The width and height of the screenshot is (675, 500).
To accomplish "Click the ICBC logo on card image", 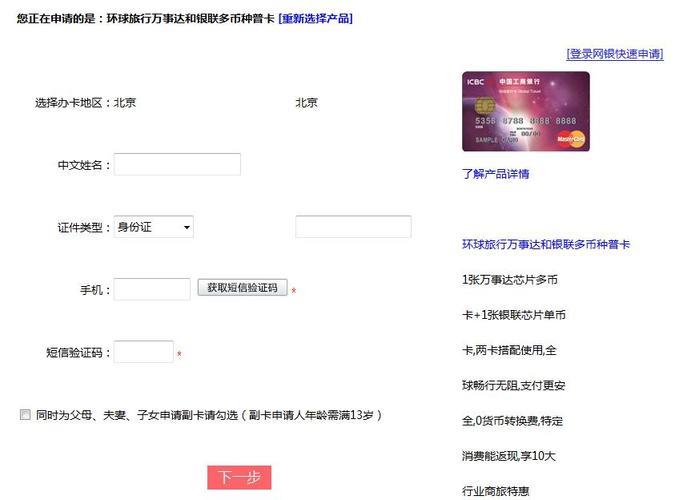I will click(x=475, y=80).
